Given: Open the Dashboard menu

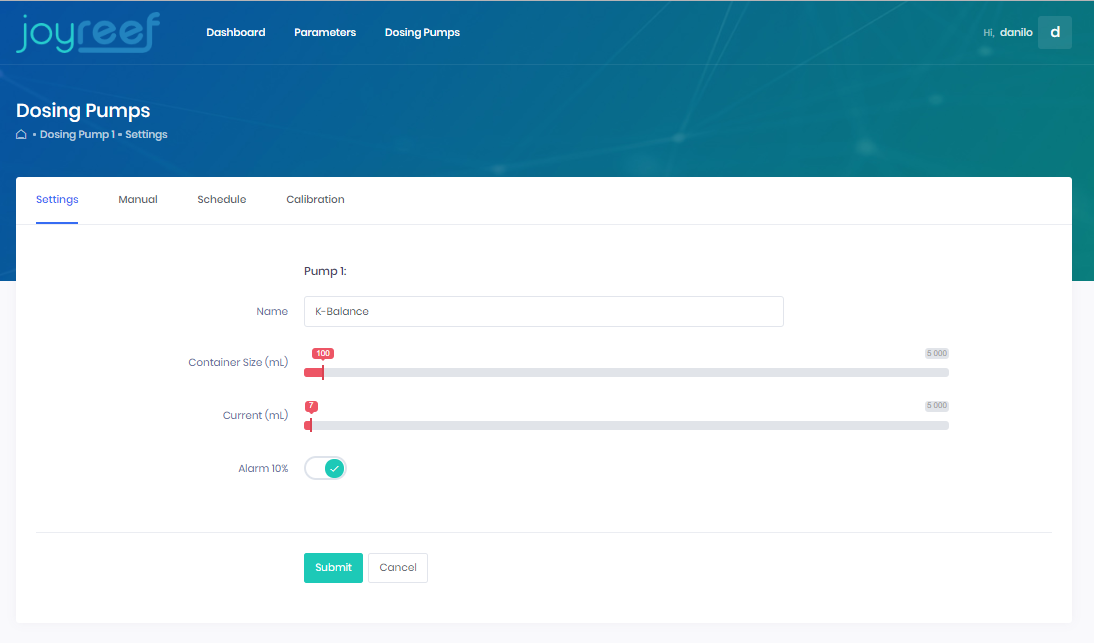Looking at the screenshot, I should click(x=236, y=32).
